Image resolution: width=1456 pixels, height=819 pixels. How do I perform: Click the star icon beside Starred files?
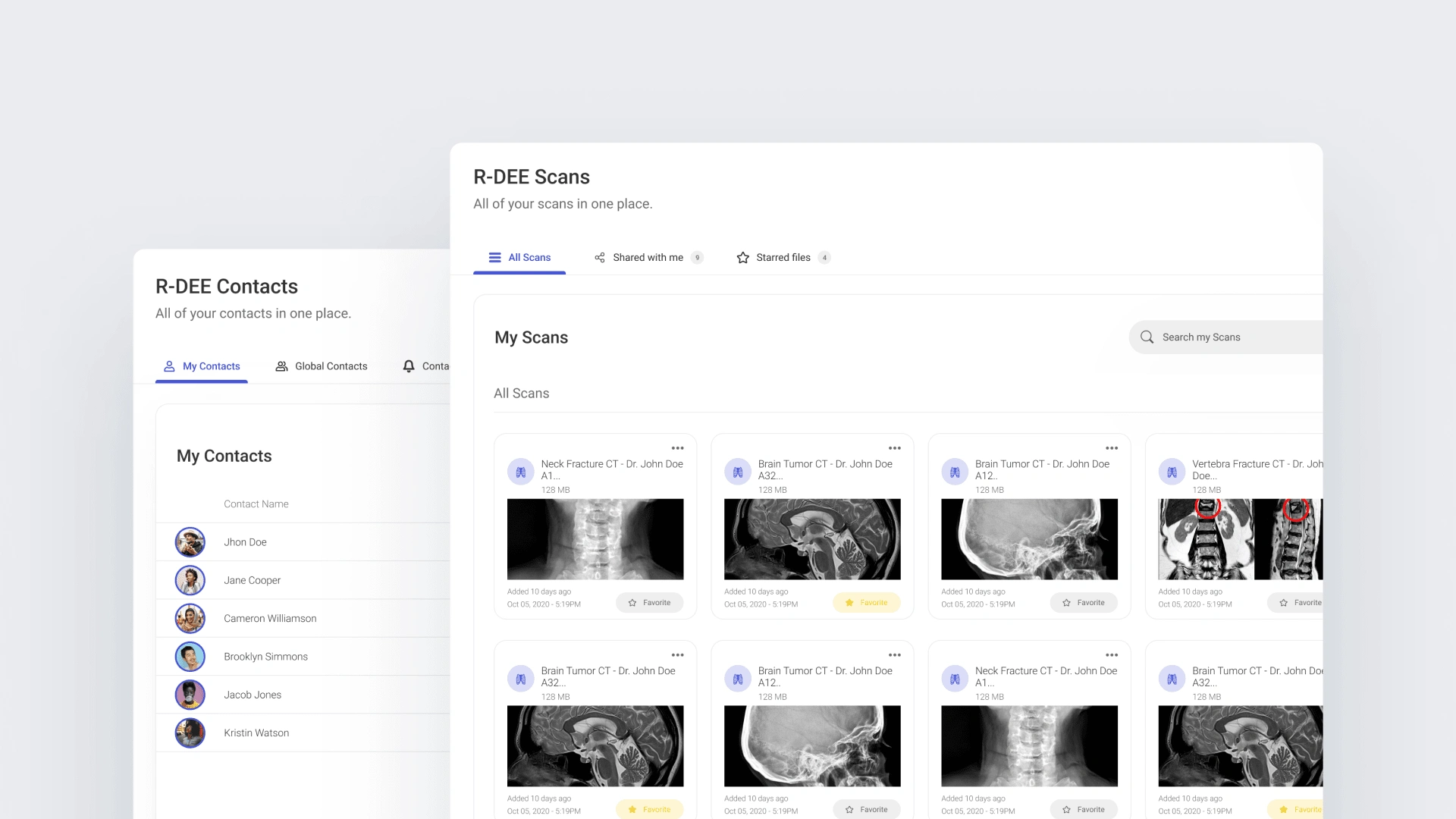tap(742, 258)
